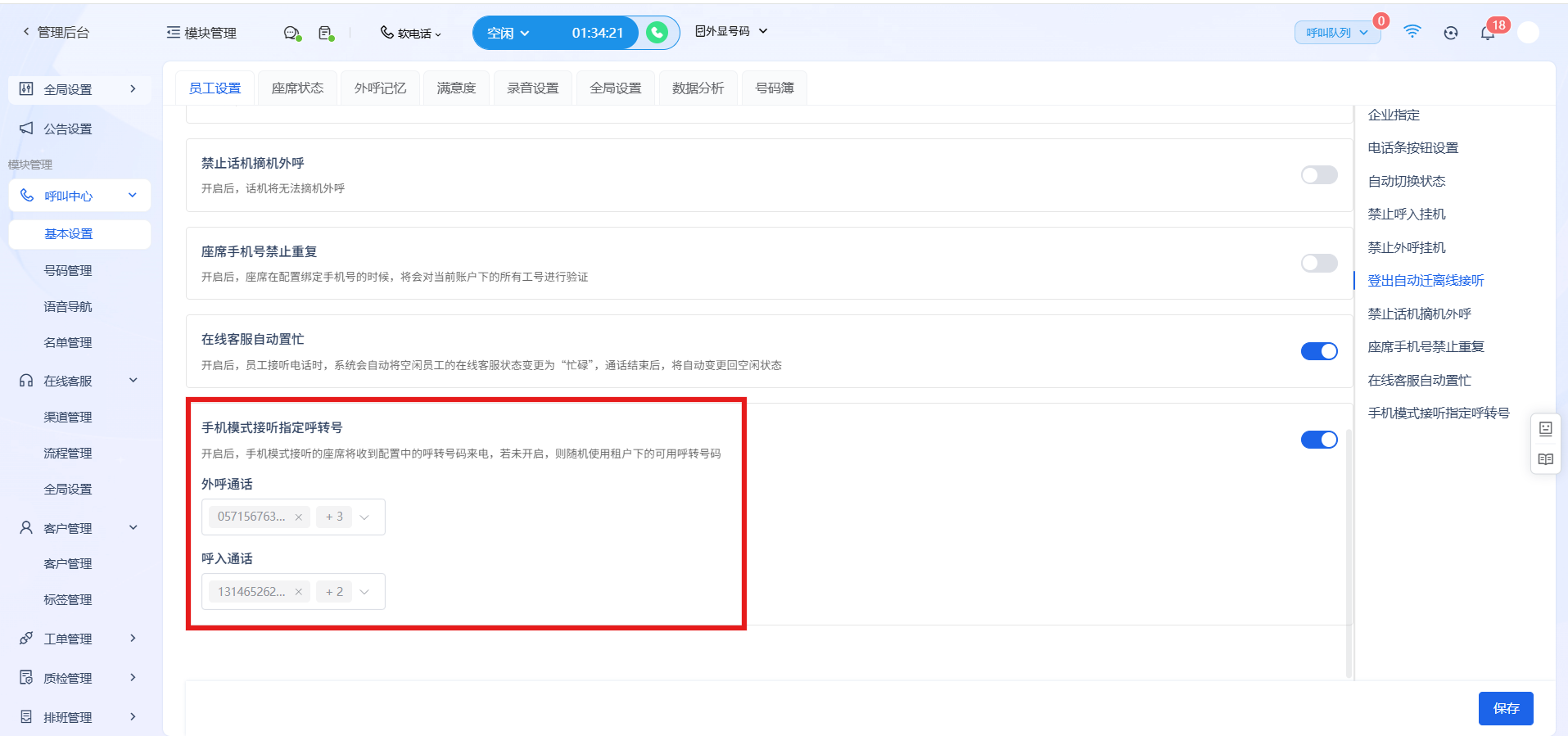
Task: Open the 软电话 dropdown
Action: pyautogui.click(x=411, y=33)
